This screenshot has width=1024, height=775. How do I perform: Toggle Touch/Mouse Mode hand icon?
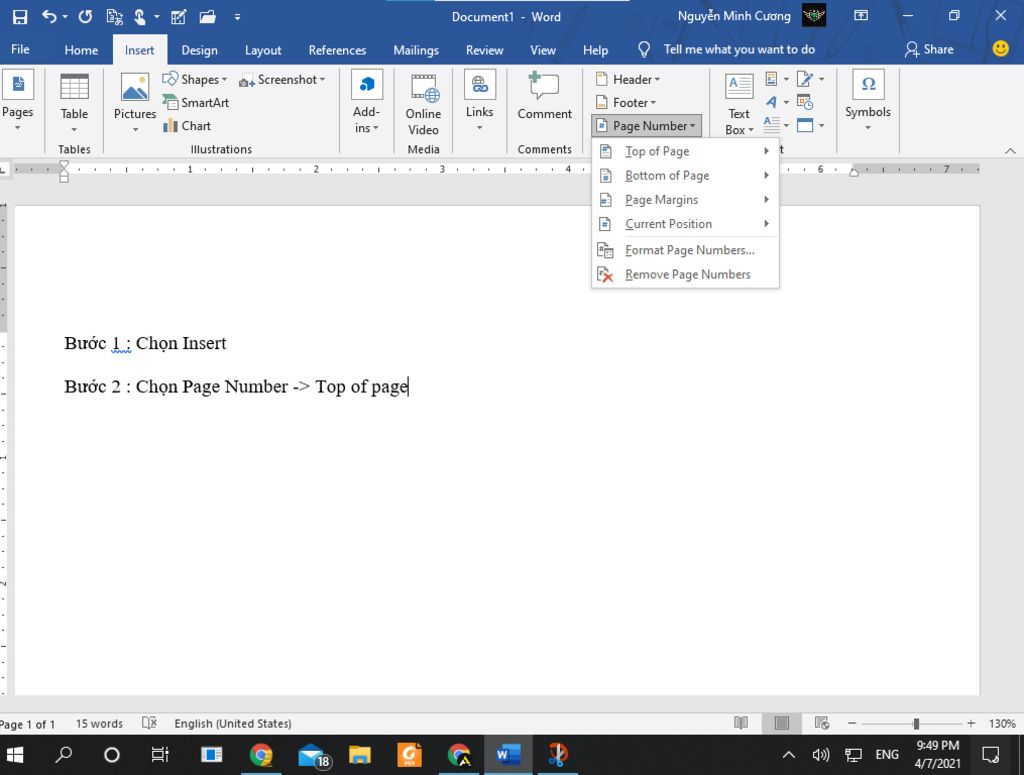tap(140, 16)
